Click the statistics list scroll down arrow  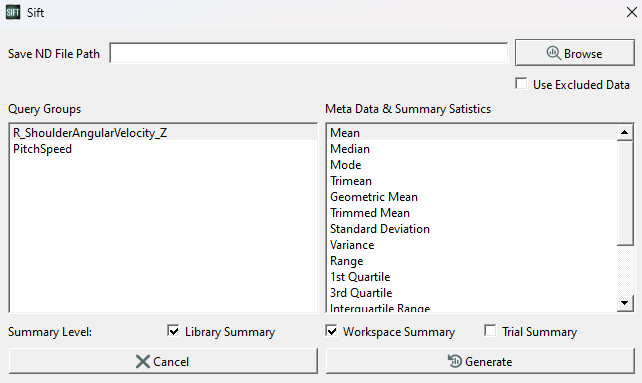tap(624, 303)
